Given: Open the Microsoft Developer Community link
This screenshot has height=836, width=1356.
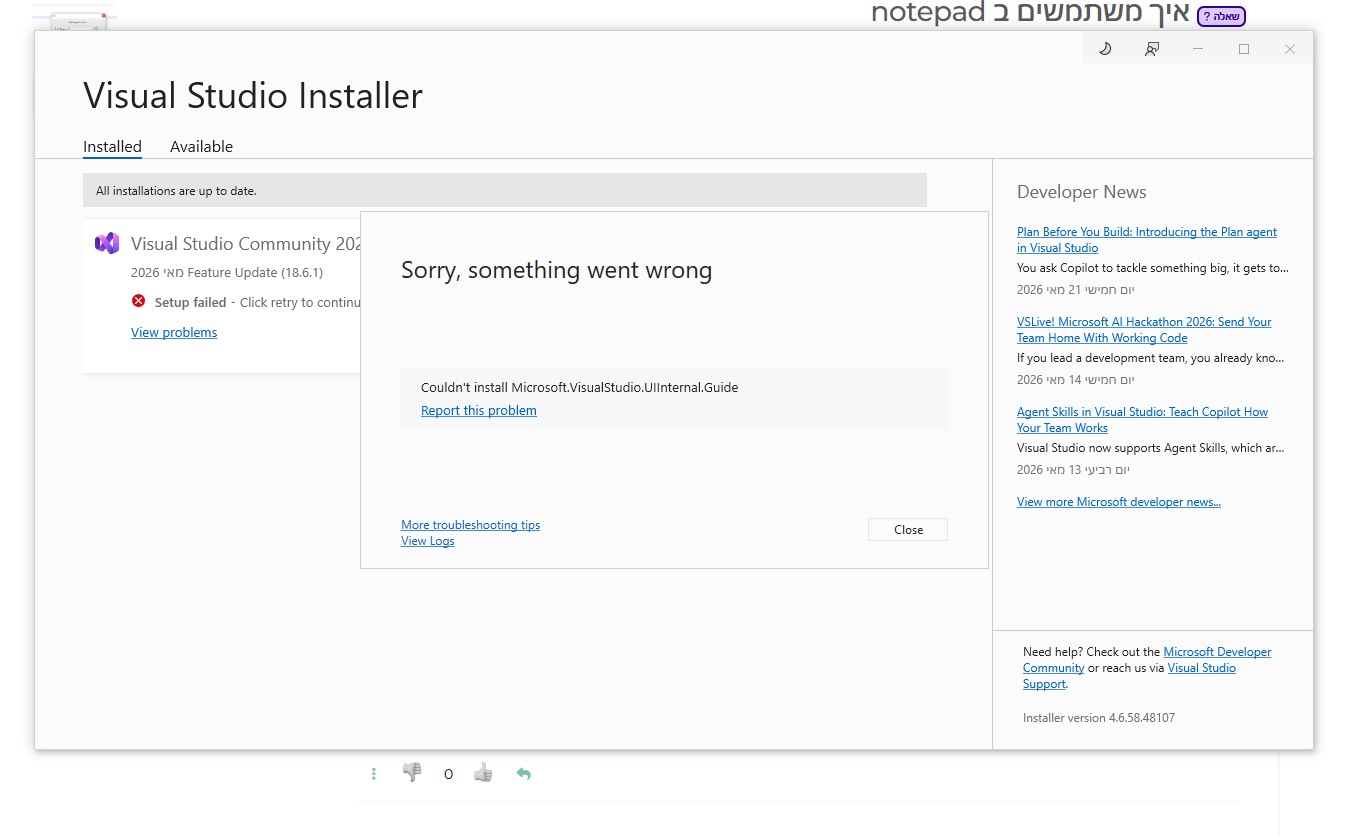Looking at the screenshot, I should (1147, 660).
